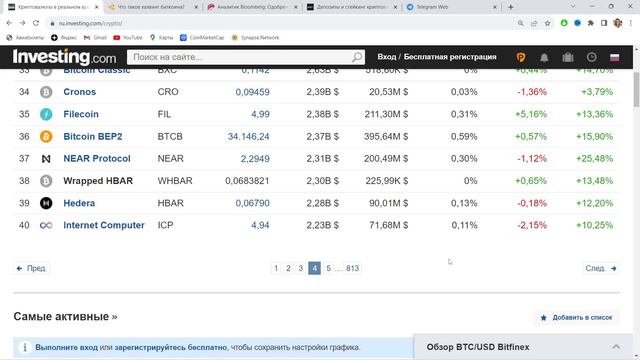Click the Investing.com logo
This screenshot has width=640, height=360.
64,57
